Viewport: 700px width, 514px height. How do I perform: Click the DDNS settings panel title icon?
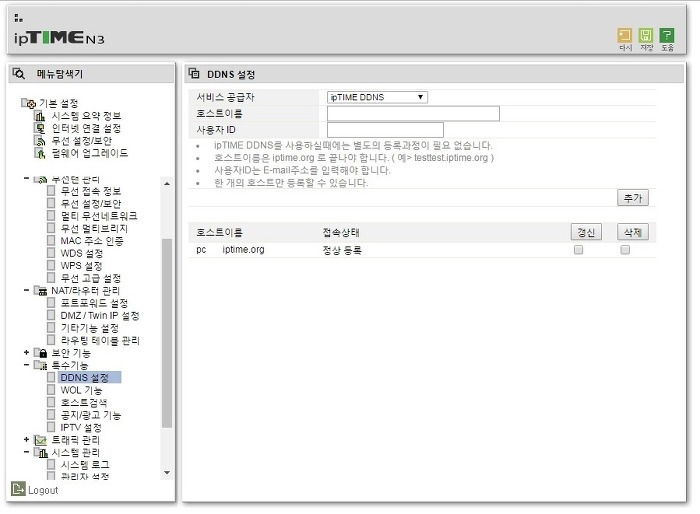pos(194,73)
